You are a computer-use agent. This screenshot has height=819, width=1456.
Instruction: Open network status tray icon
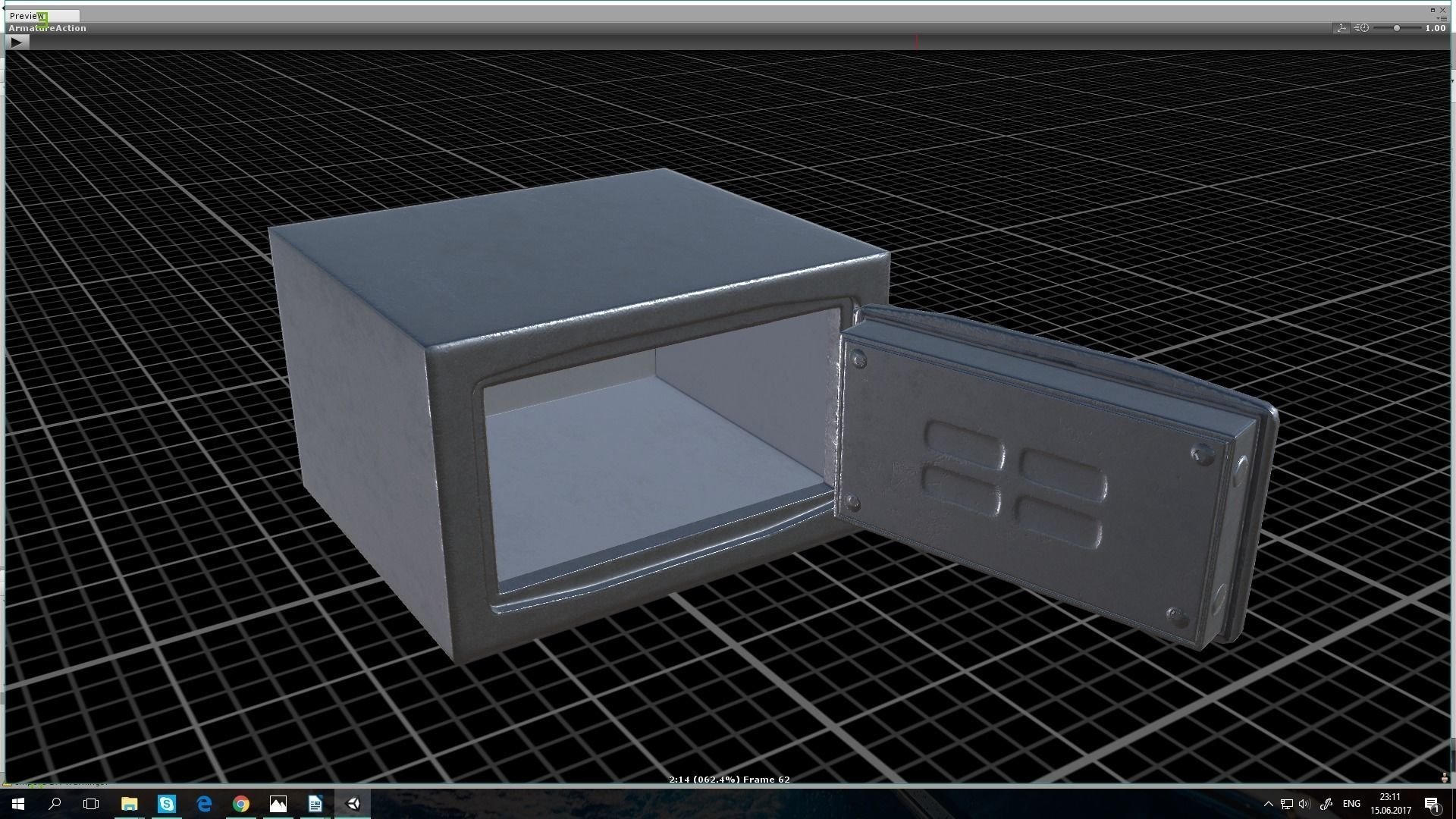1286,804
